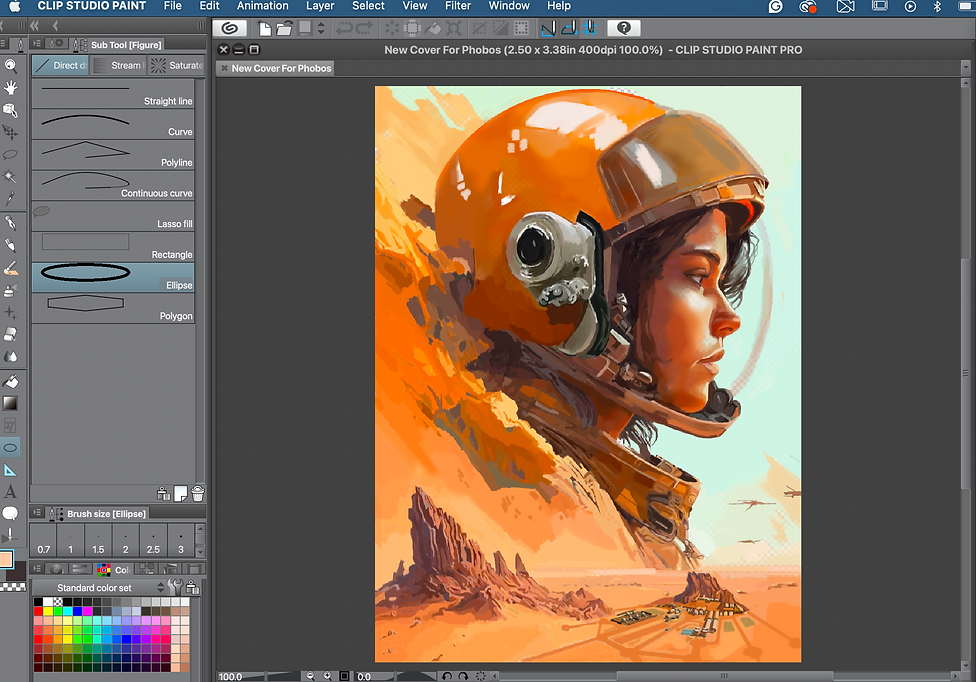
Task: Select the Zoom magnifier tool
Action: click(10, 66)
